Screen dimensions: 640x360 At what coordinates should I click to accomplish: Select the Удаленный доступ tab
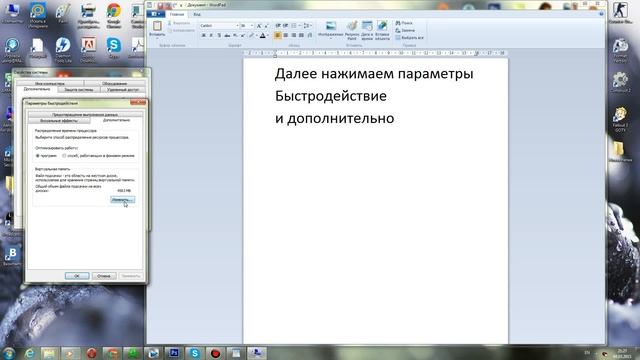pos(123,89)
